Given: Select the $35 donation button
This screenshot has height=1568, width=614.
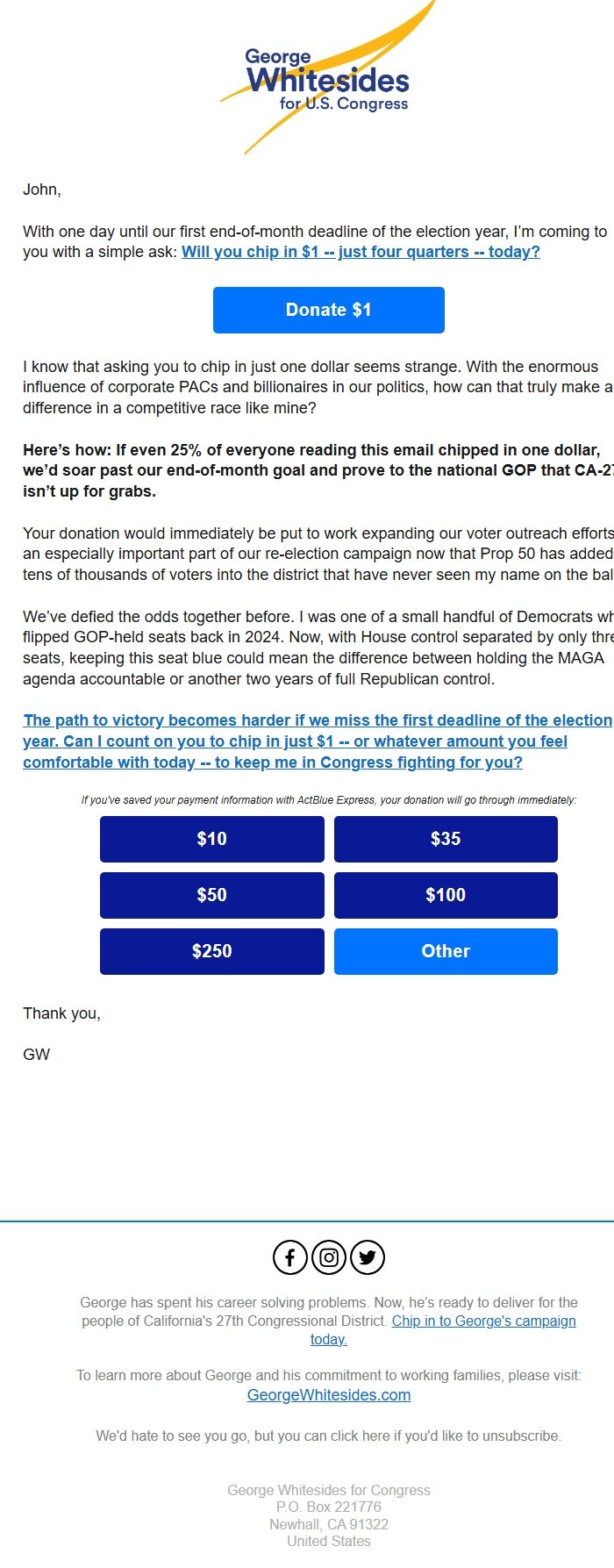Looking at the screenshot, I should click(446, 839).
